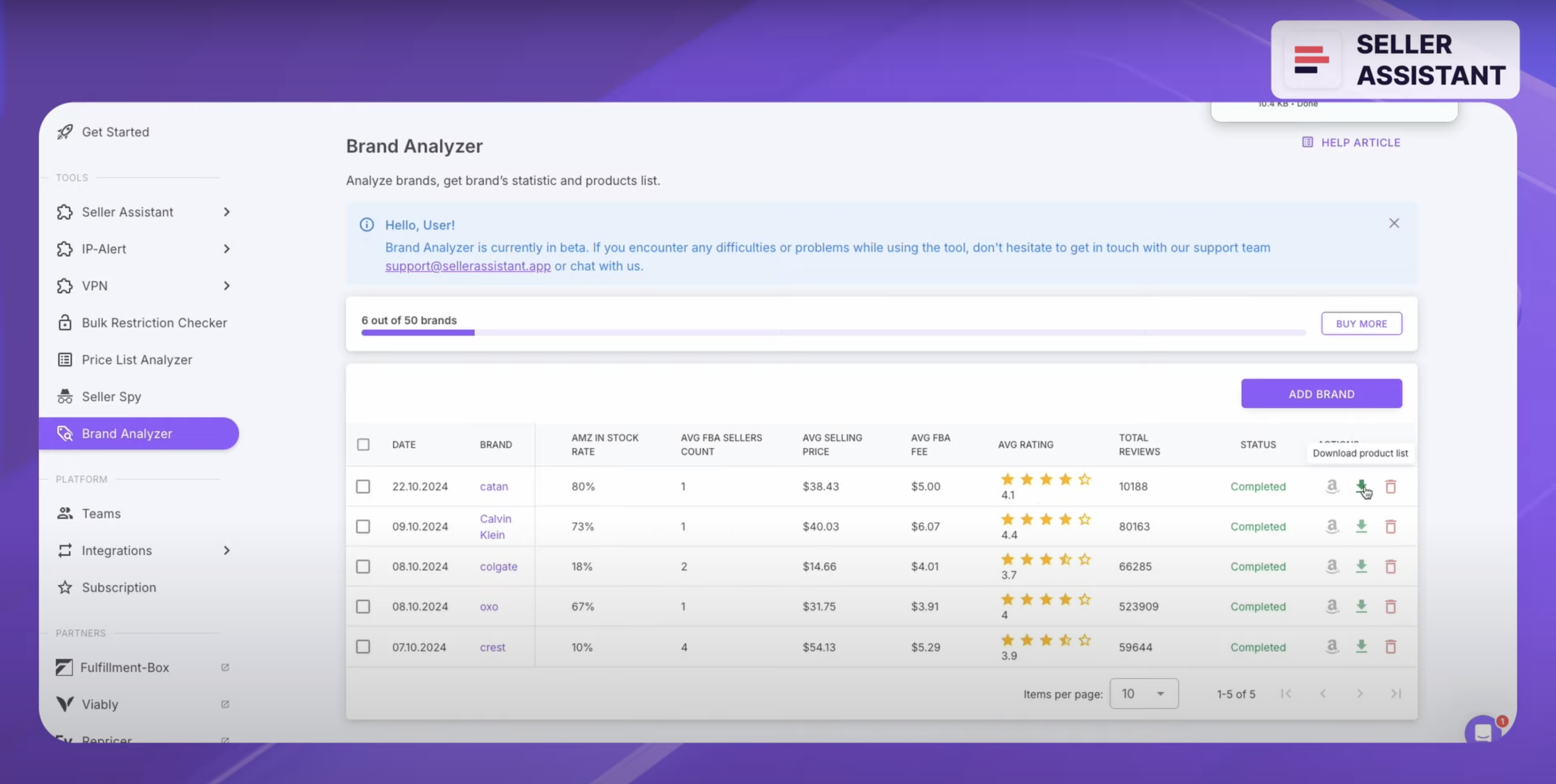Open the Subscription page
1556x784 pixels.
[118, 586]
